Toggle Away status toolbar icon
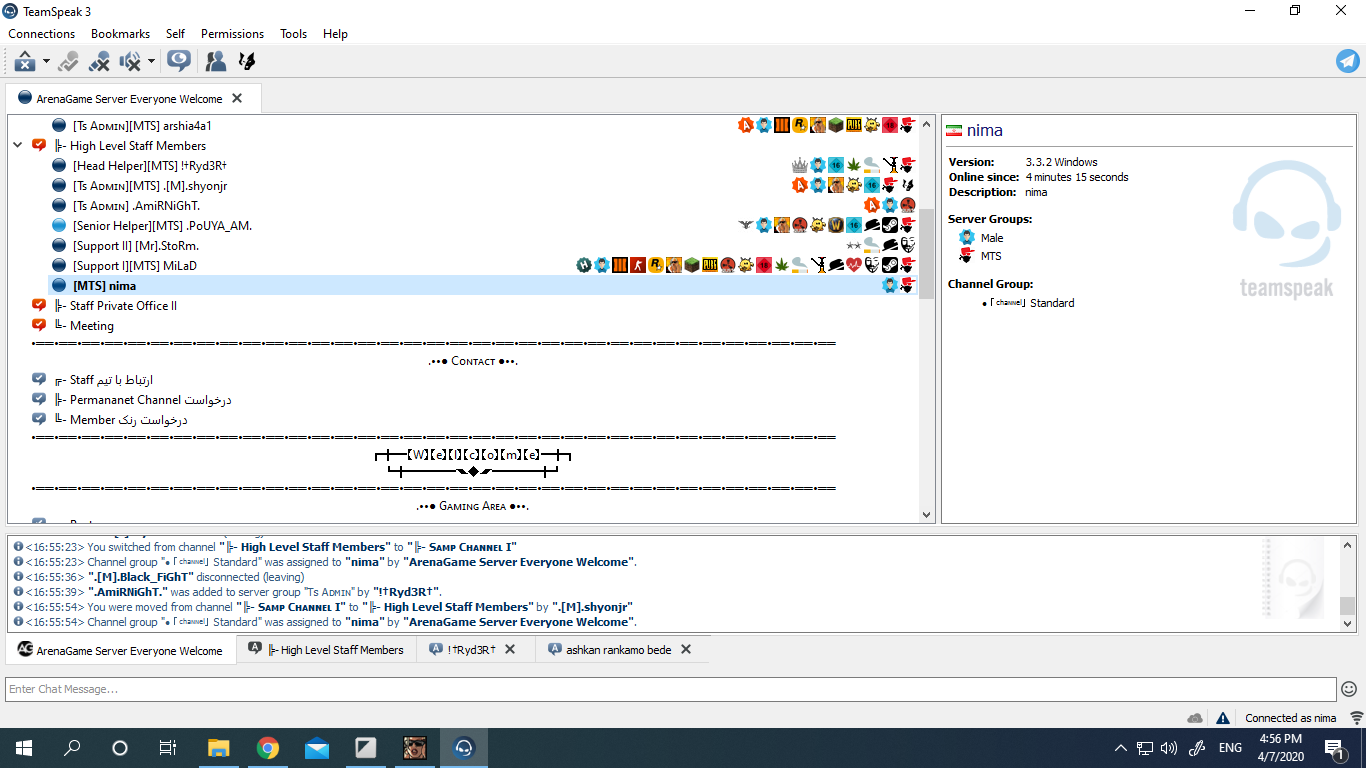1366x768 pixels. coord(25,62)
